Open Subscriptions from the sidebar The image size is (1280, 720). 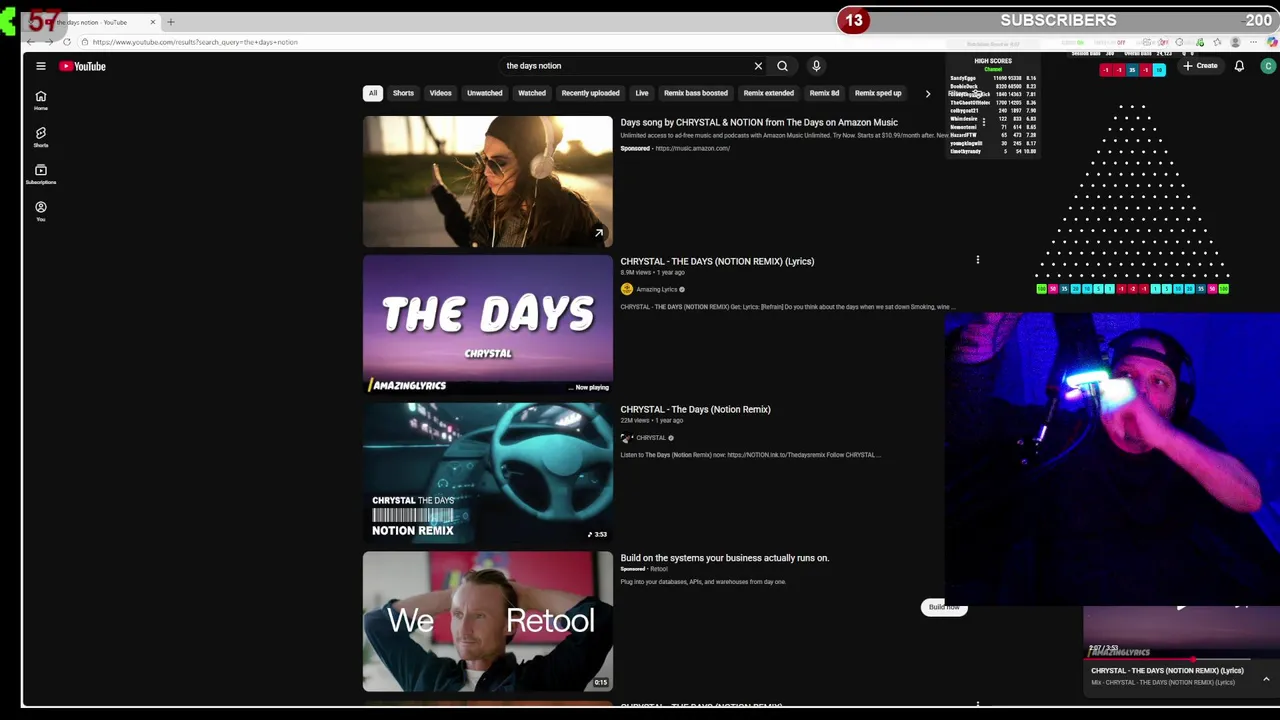tap(41, 174)
